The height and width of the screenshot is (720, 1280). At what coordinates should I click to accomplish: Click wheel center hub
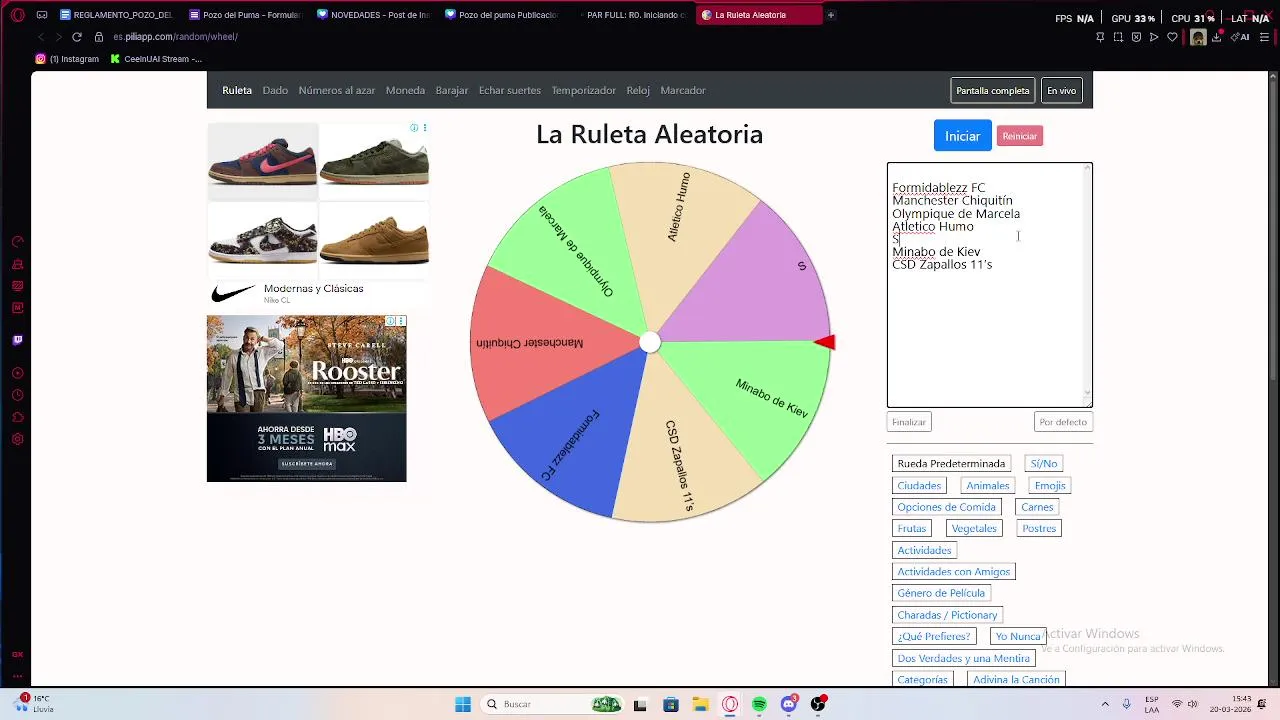point(650,343)
